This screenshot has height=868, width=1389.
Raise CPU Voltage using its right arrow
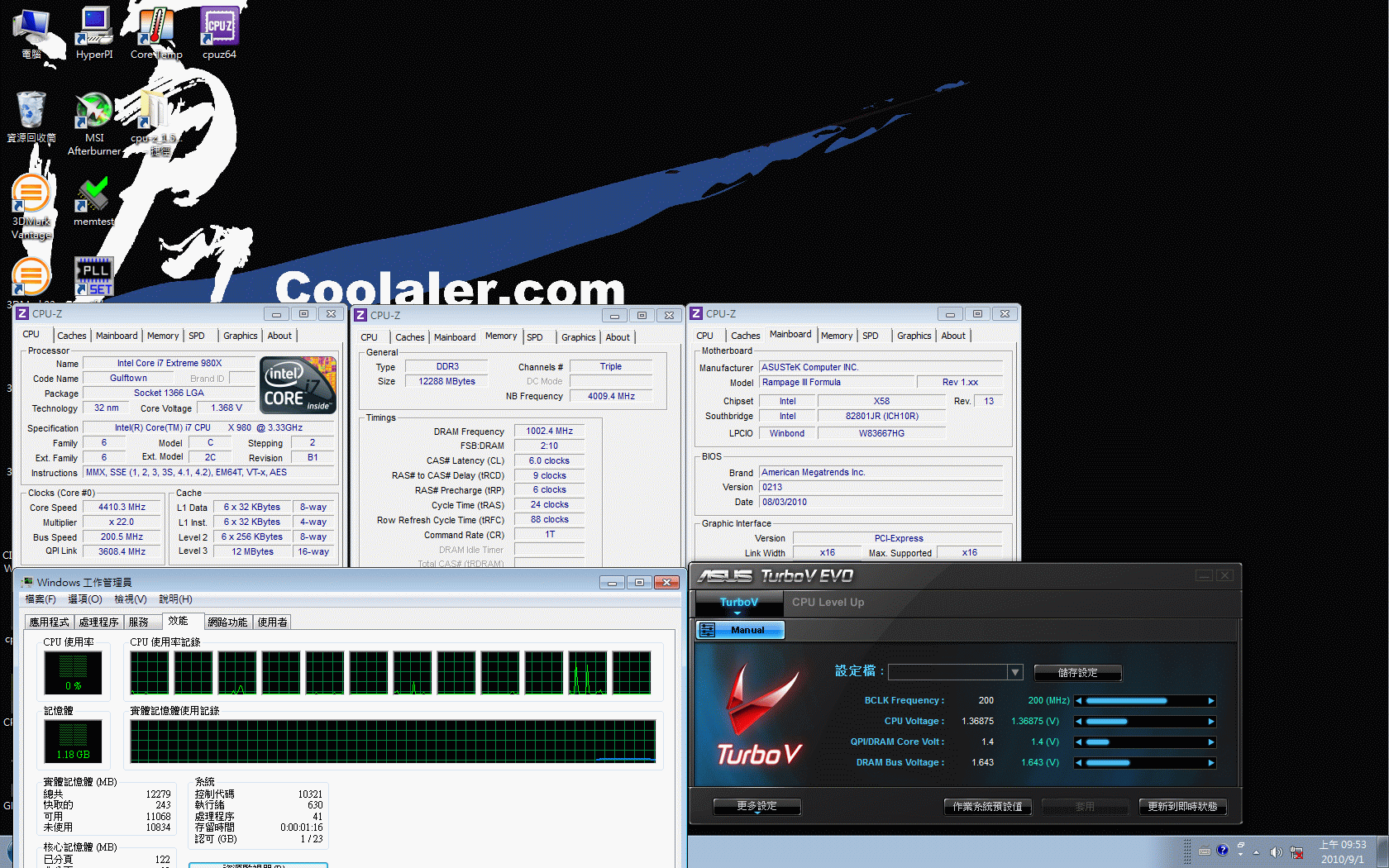[x=1211, y=722]
